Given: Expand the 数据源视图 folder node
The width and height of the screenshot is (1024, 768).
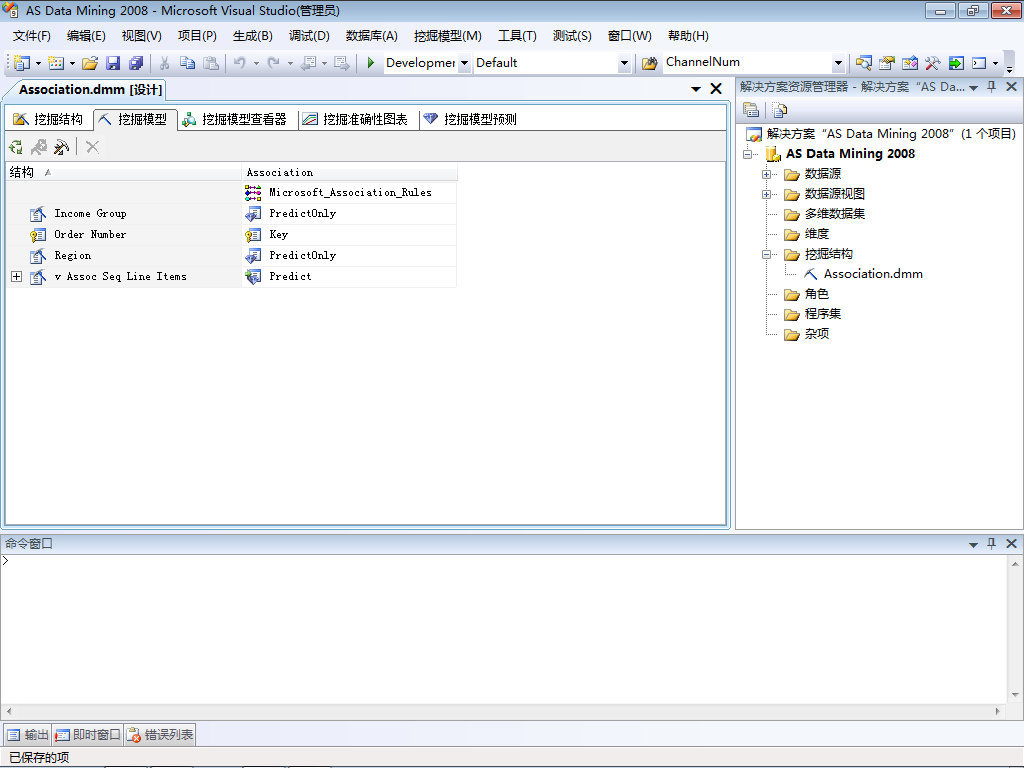Looking at the screenshot, I should click(767, 195).
